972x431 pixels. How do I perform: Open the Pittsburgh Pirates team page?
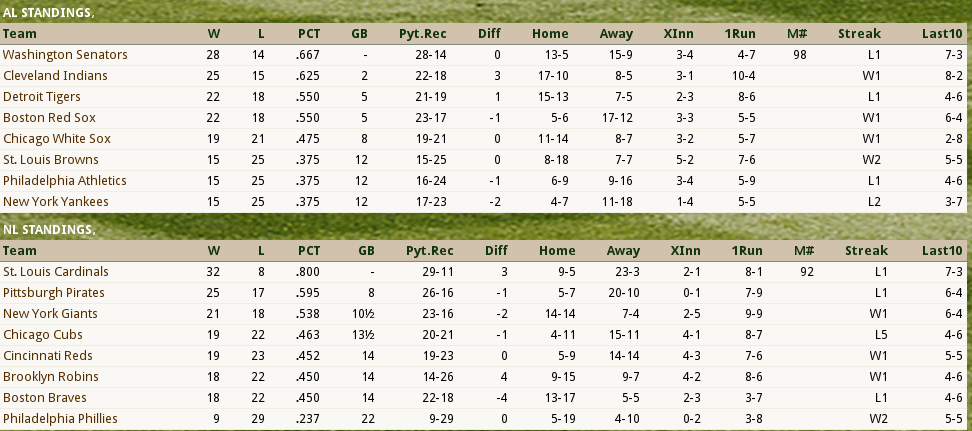coord(52,292)
